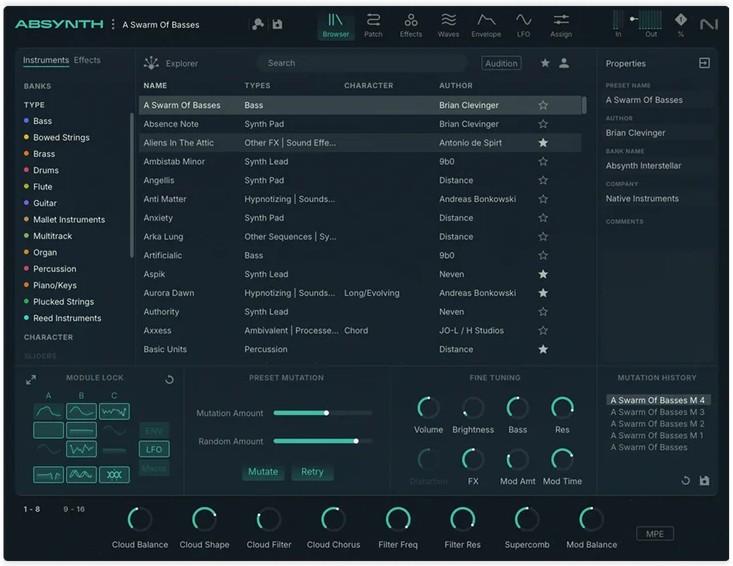Toggle the Audition button
733x566 pixels.
pyautogui.click(x=501, y=63)
